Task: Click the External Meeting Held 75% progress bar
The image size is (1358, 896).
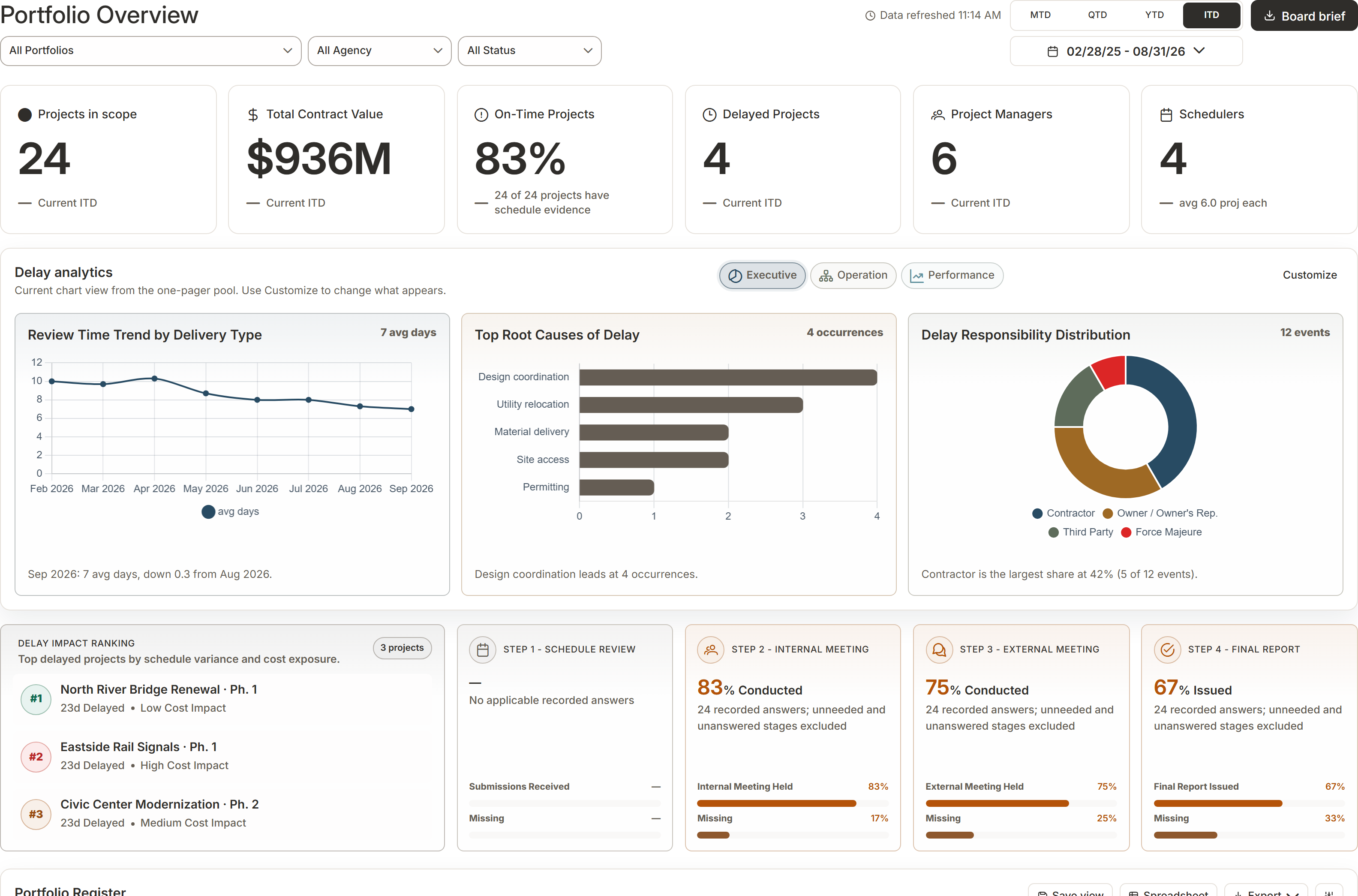Action: click(1021, 804)
